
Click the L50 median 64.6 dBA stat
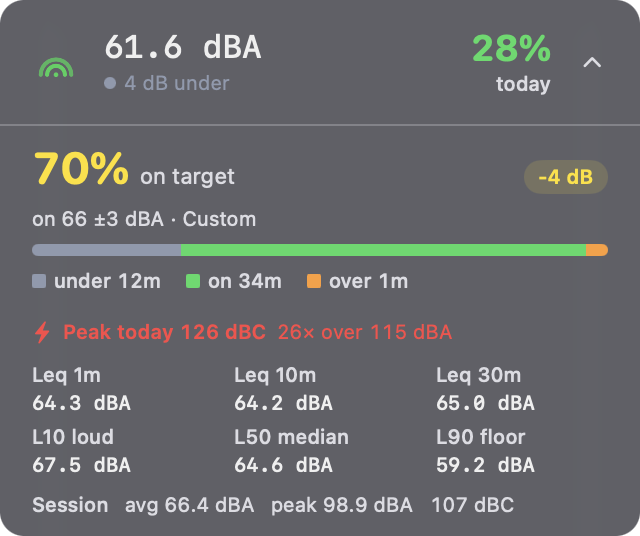[x=291, y=451]
